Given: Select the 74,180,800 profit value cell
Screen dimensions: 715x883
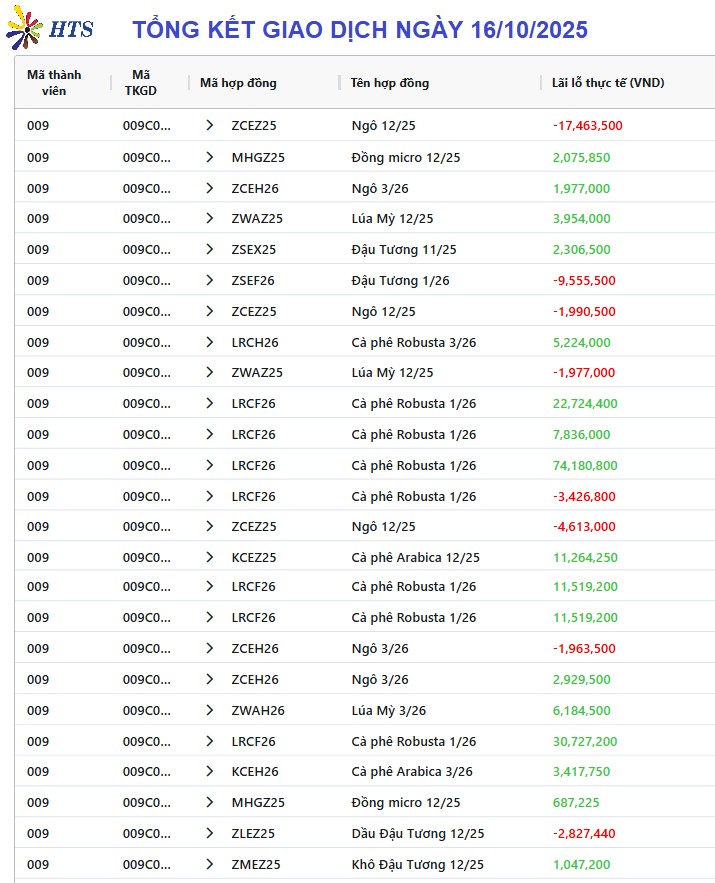Looking at the screenshot, I should pos(585,466).
